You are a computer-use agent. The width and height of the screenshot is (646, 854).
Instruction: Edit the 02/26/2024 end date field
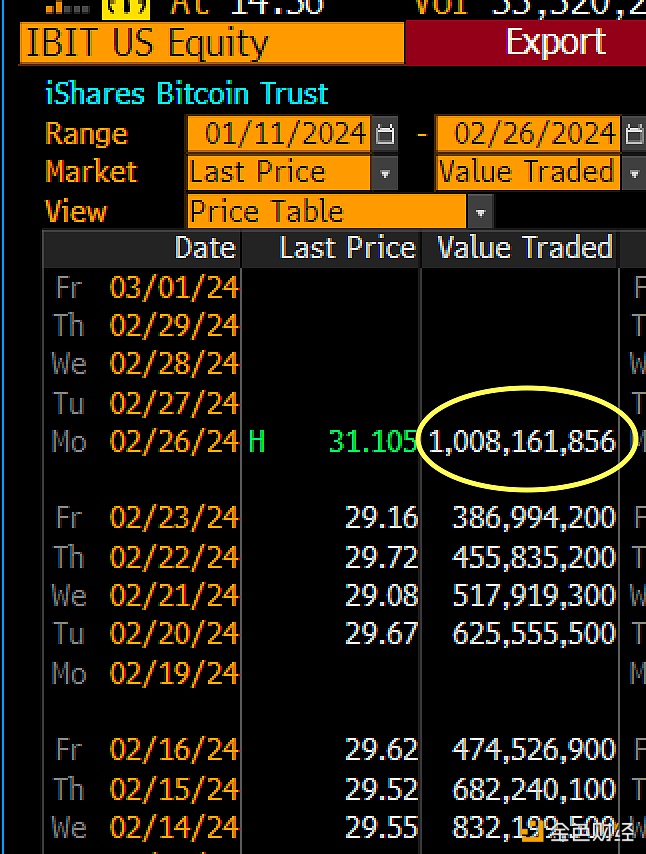[x=528, y=134]
